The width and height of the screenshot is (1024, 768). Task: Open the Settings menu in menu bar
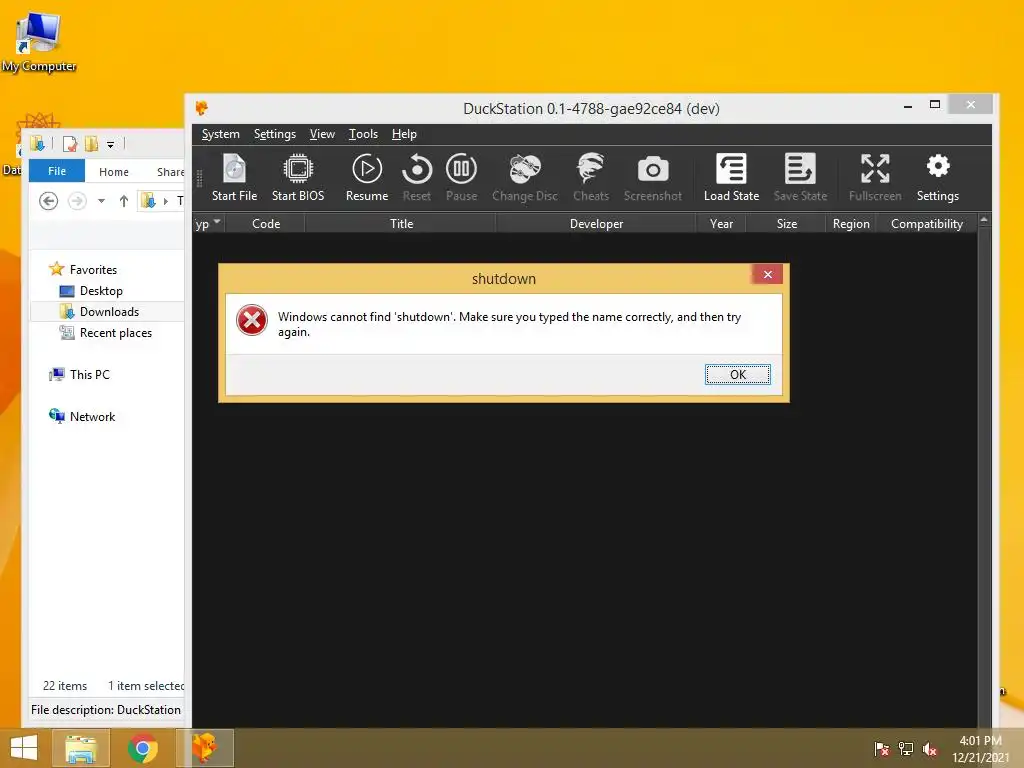pos(274,134)
